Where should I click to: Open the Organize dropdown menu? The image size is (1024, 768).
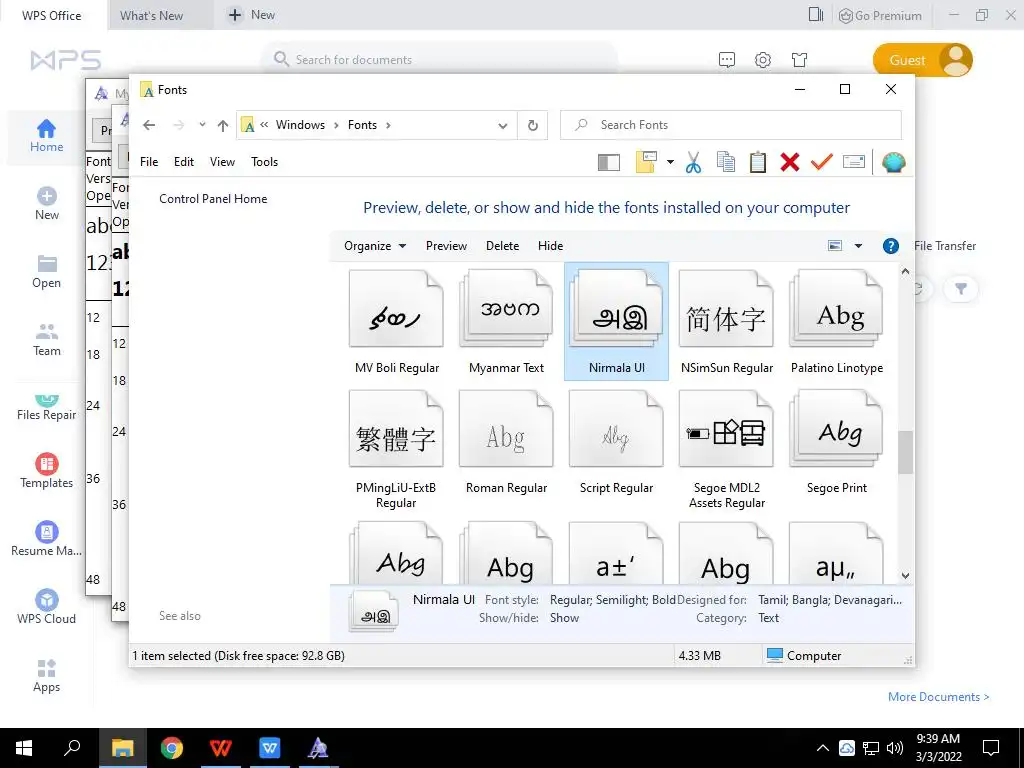coord(375,246)
